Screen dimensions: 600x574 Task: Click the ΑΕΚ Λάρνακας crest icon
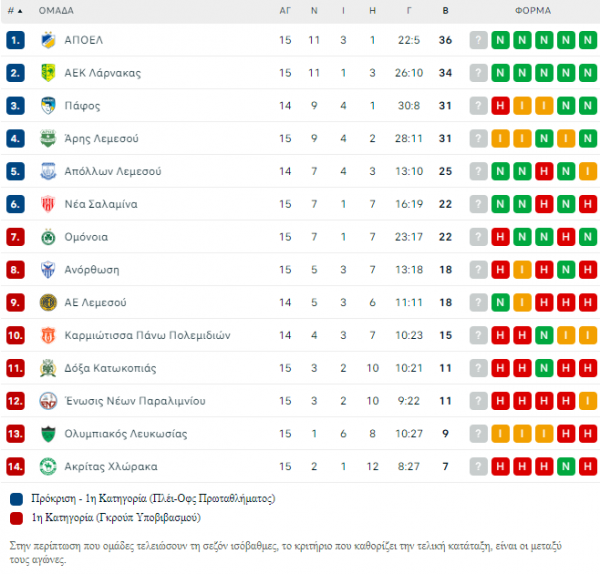(48, 73)
